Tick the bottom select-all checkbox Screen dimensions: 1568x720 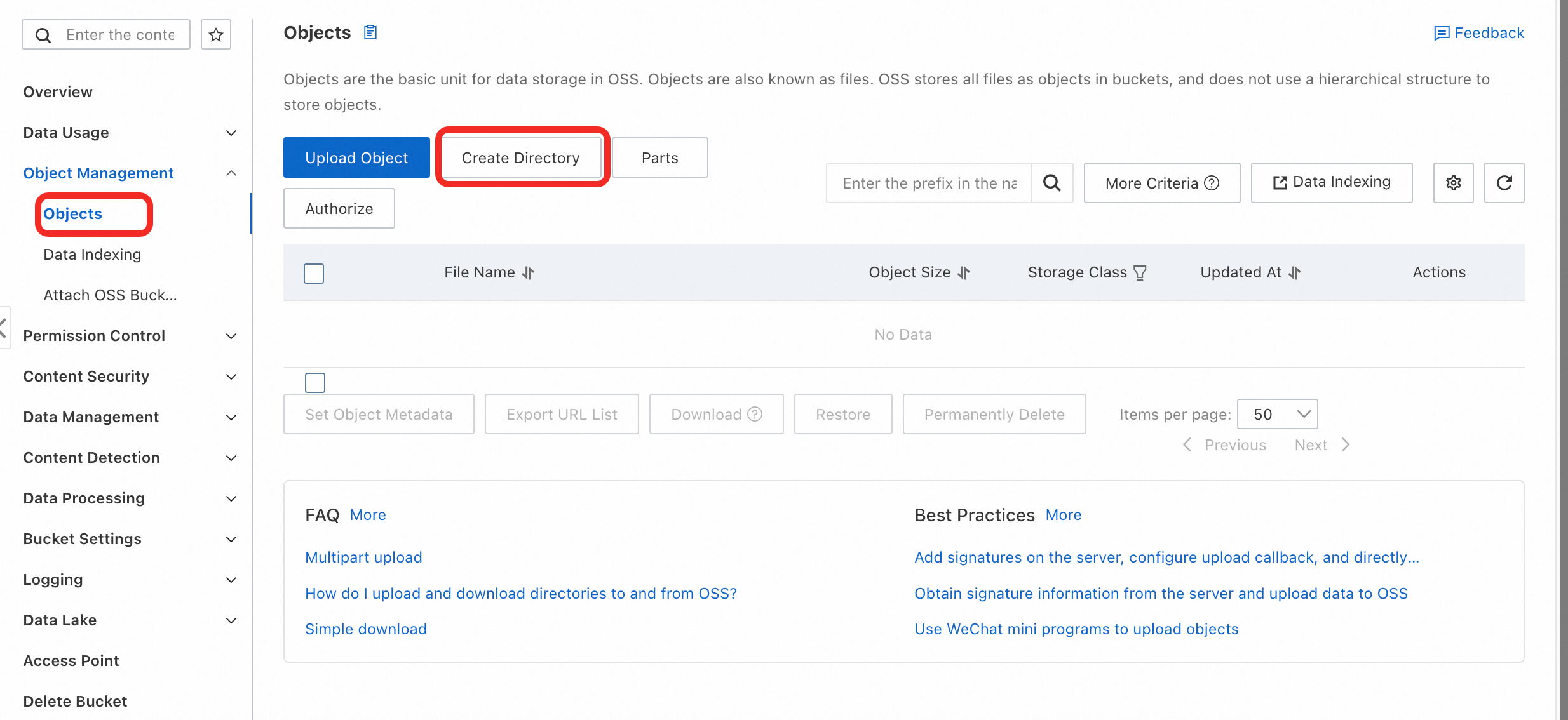[315, 383]
